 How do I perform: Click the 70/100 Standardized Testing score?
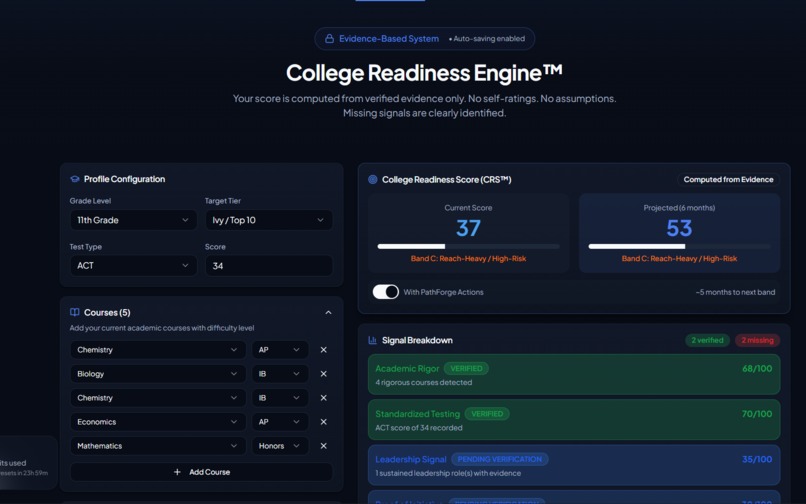(757, 414)
